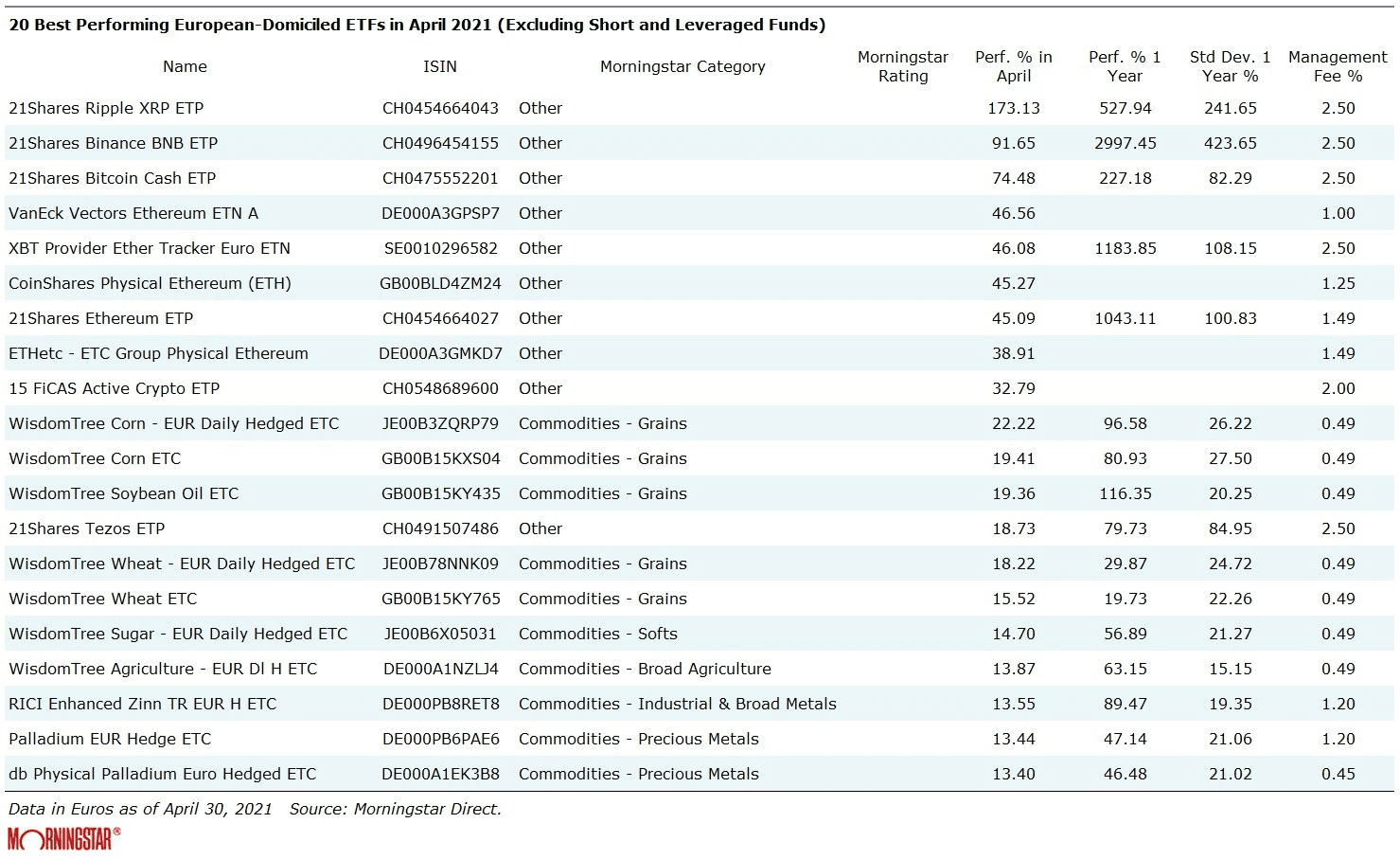The height and width of the screenshot is (859, 1400).
Task: Click WisdomTree Soybean Oil ETC name
Action: (123, 493)
